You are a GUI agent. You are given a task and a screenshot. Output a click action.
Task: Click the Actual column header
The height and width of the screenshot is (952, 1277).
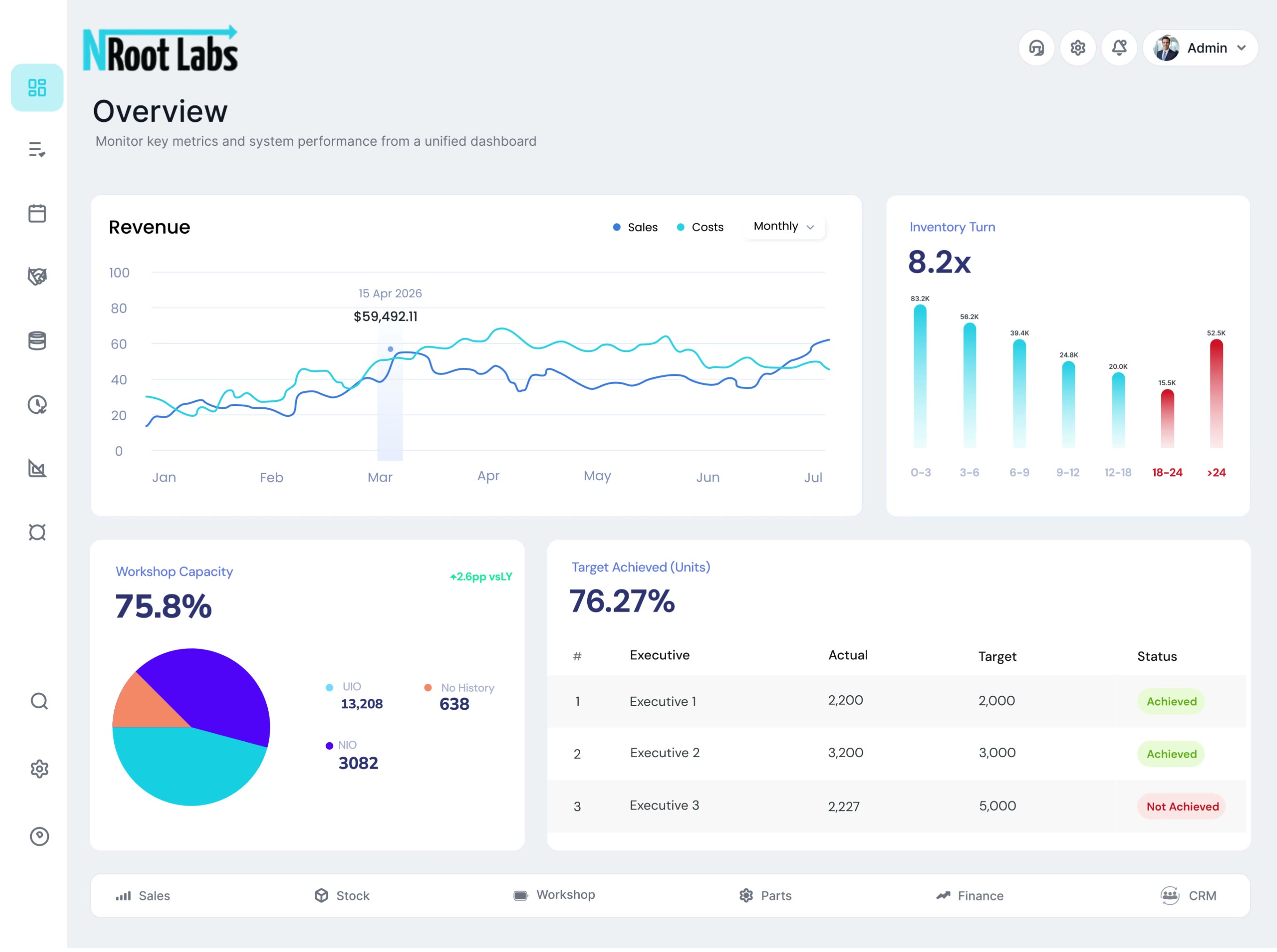(x=847, y=655)
